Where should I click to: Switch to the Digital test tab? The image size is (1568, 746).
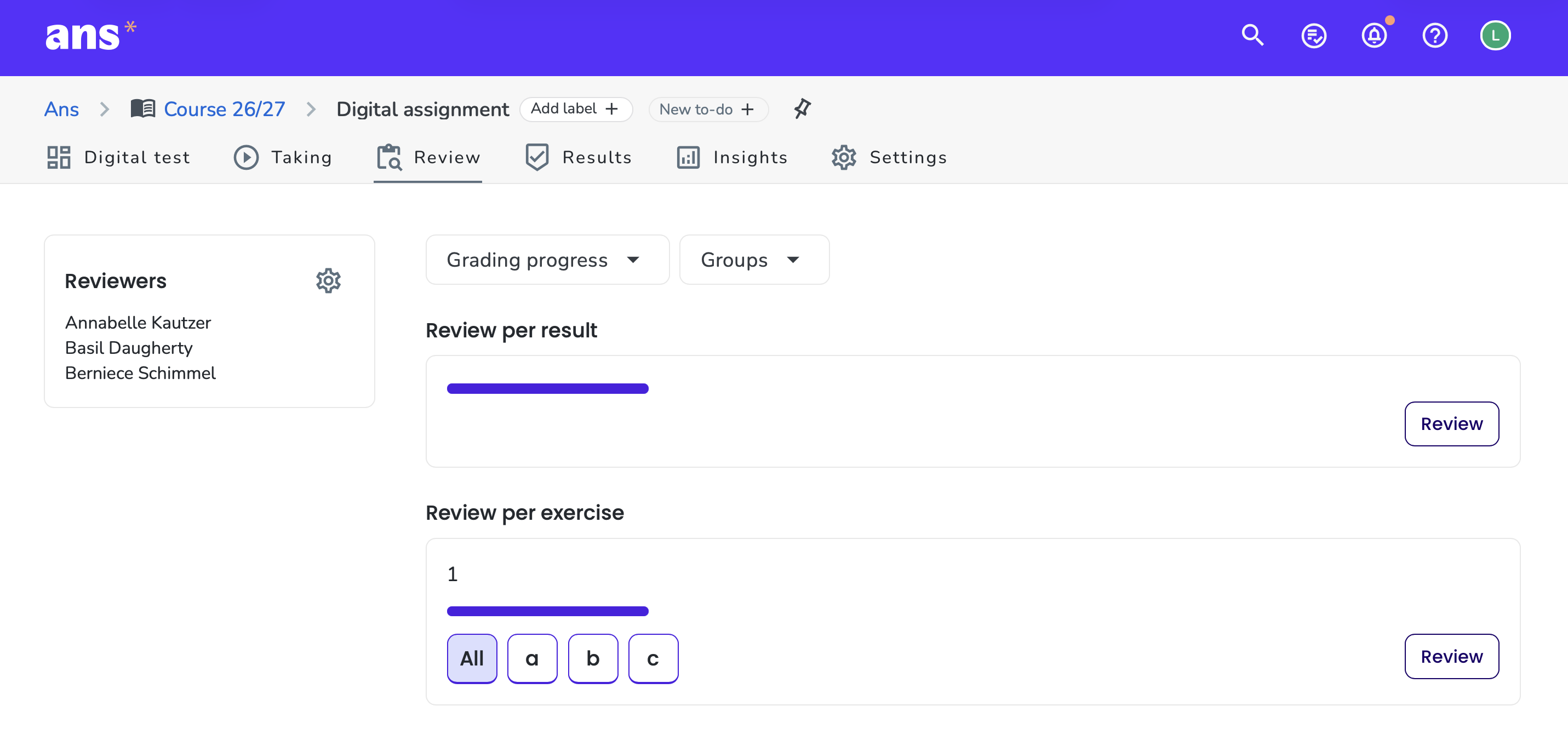pos(119,157)
